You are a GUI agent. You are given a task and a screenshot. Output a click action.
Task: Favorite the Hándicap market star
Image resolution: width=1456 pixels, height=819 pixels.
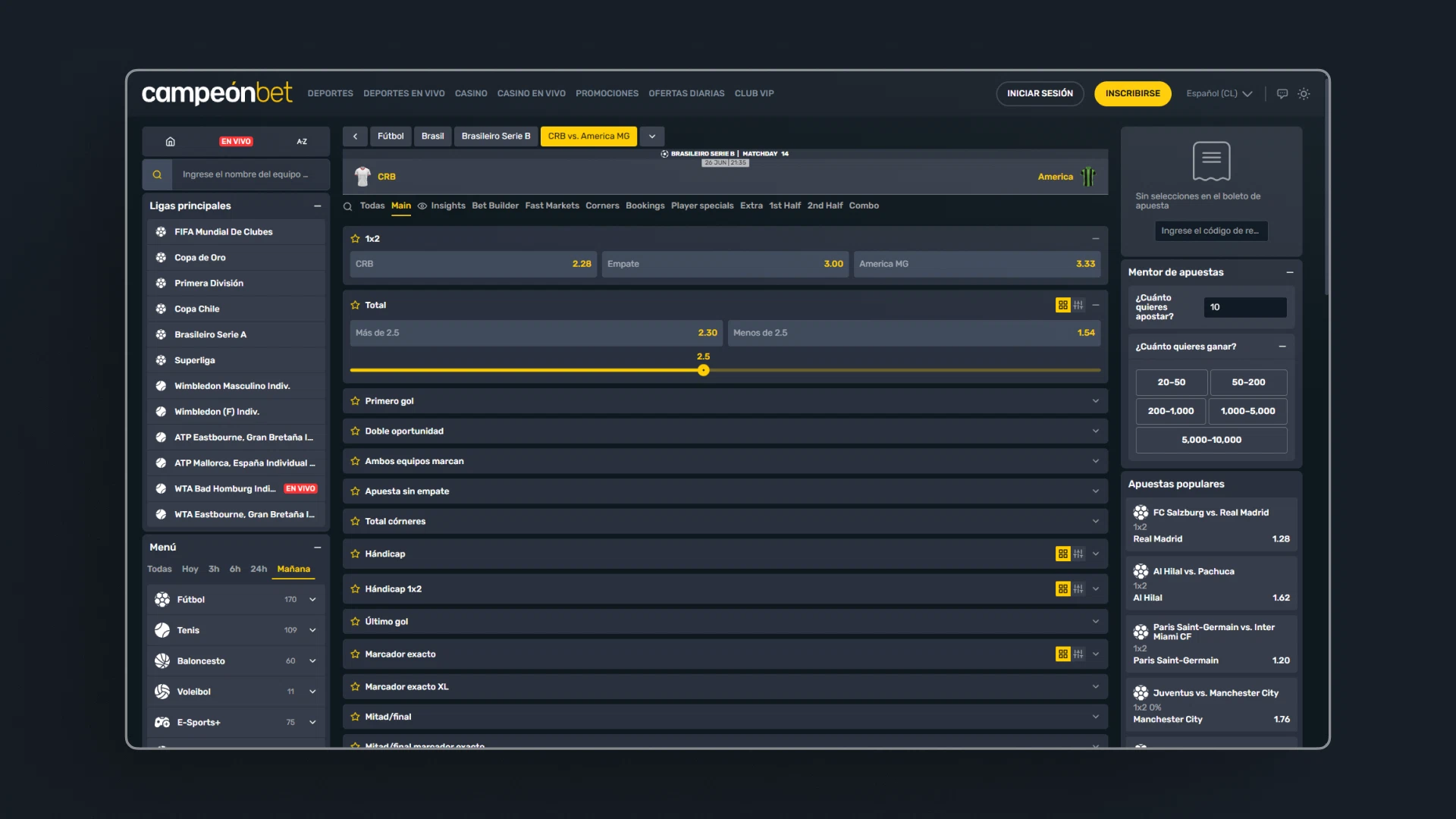355,554
